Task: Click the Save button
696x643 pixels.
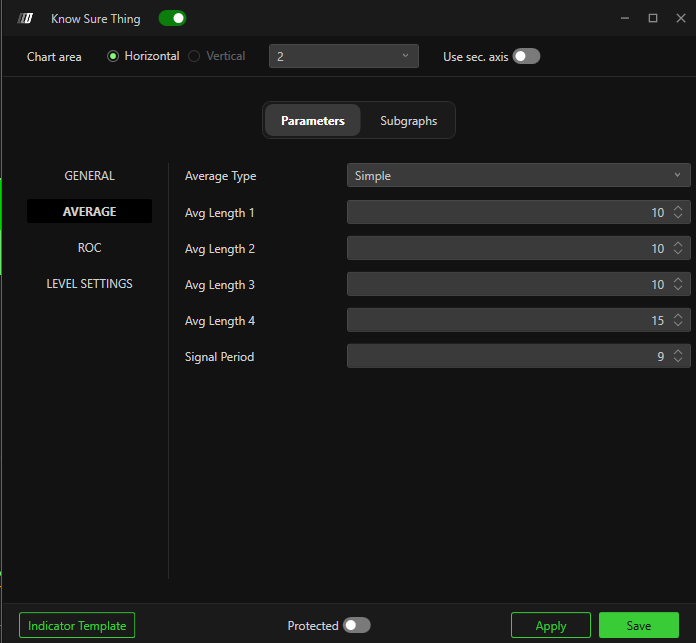Action: 639,626
